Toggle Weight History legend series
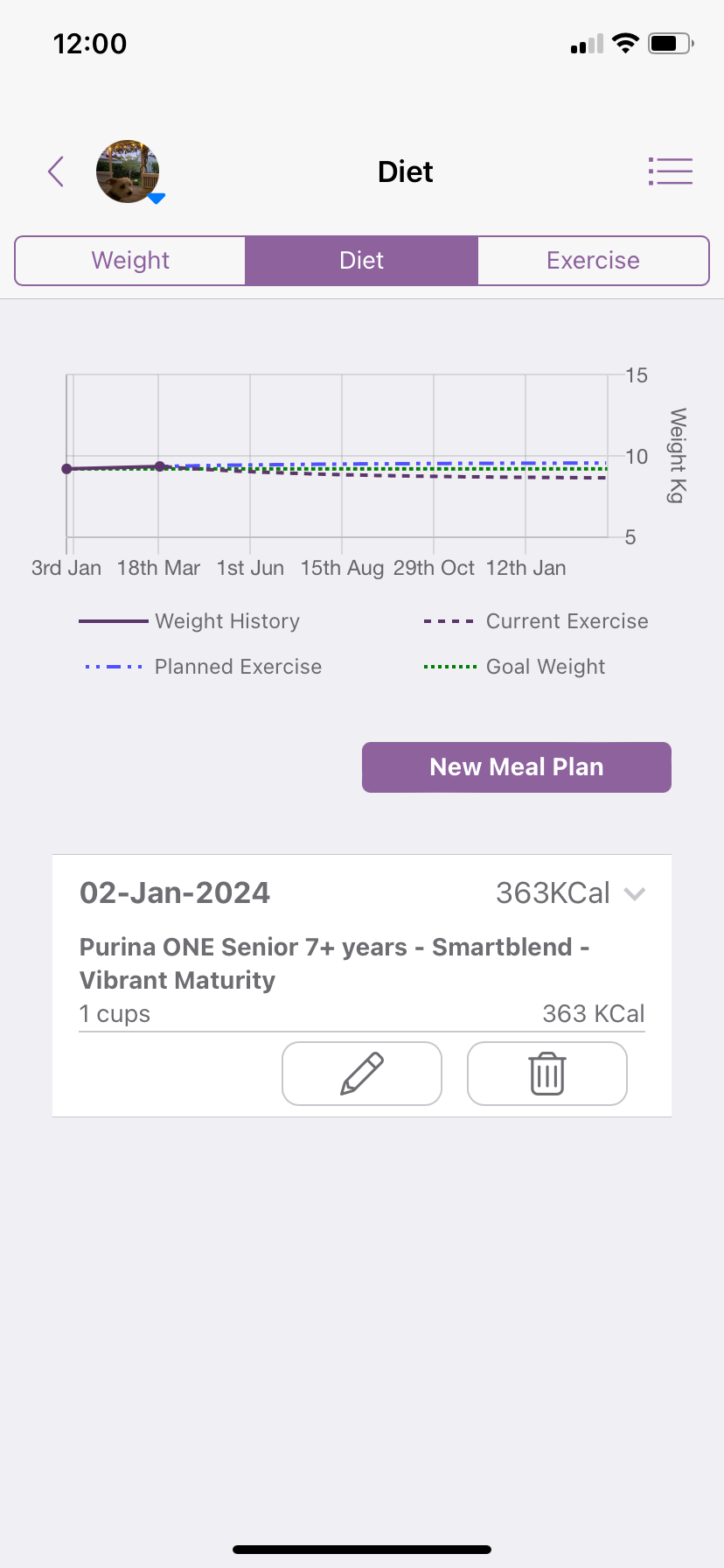 [x=190, y=621]
